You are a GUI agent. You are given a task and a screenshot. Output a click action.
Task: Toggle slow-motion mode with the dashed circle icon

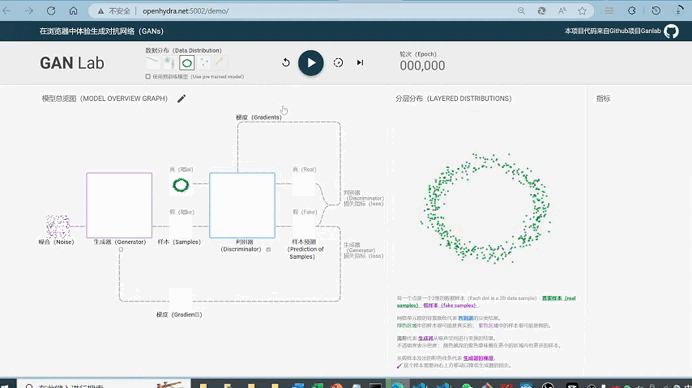(x=338, y=63)
